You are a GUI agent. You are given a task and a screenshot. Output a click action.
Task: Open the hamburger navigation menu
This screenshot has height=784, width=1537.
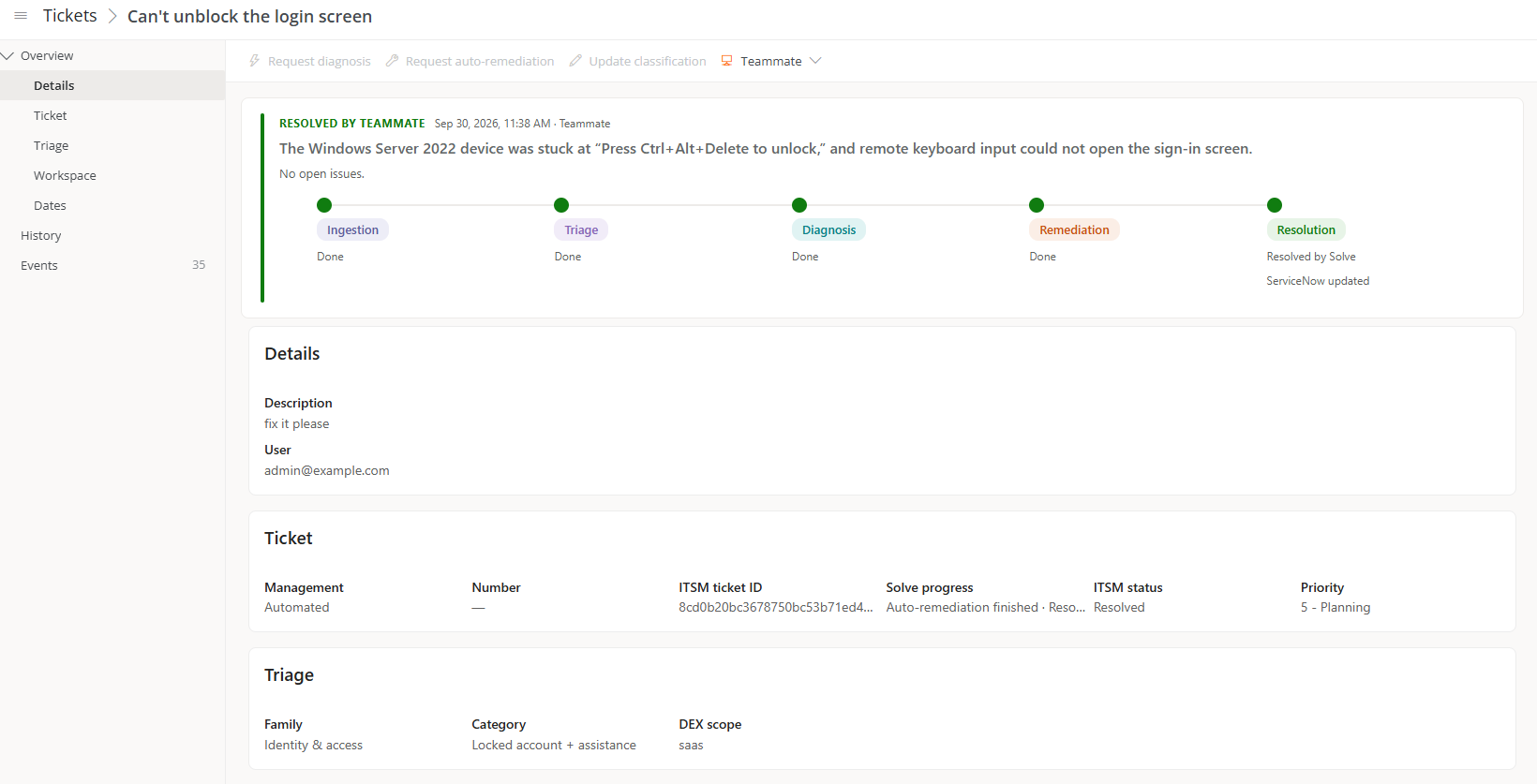point(21,16)
